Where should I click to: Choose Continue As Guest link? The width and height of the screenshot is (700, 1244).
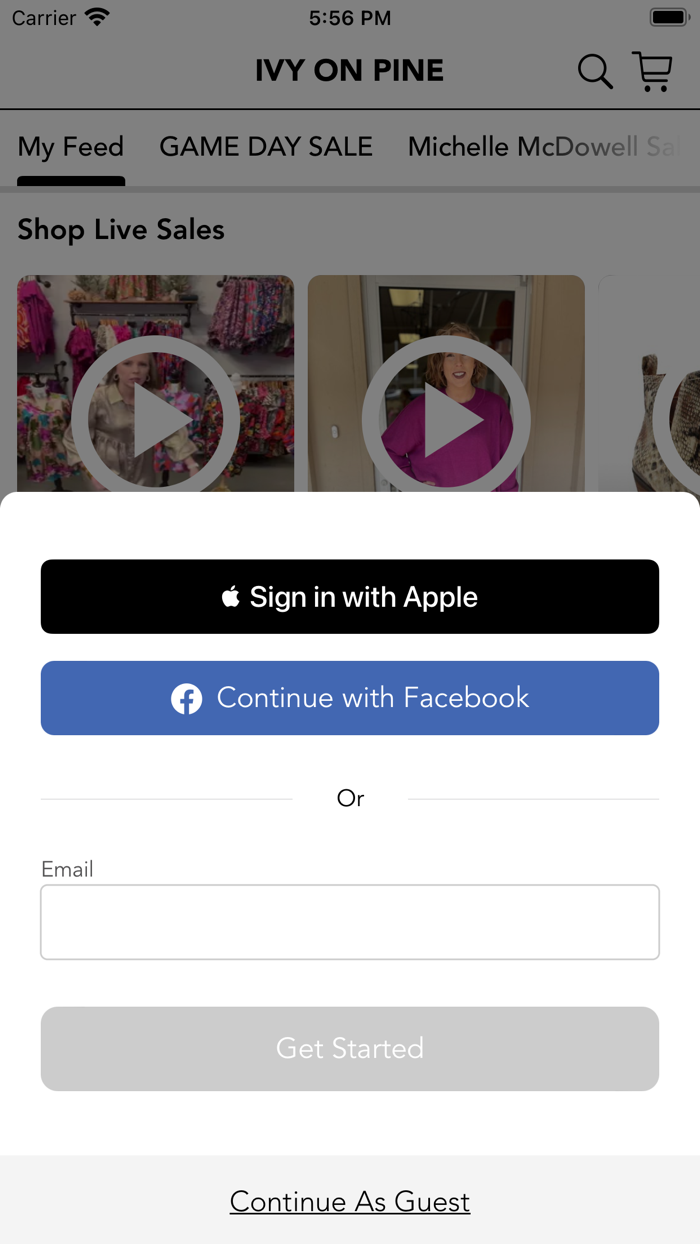click(350, 1201)
